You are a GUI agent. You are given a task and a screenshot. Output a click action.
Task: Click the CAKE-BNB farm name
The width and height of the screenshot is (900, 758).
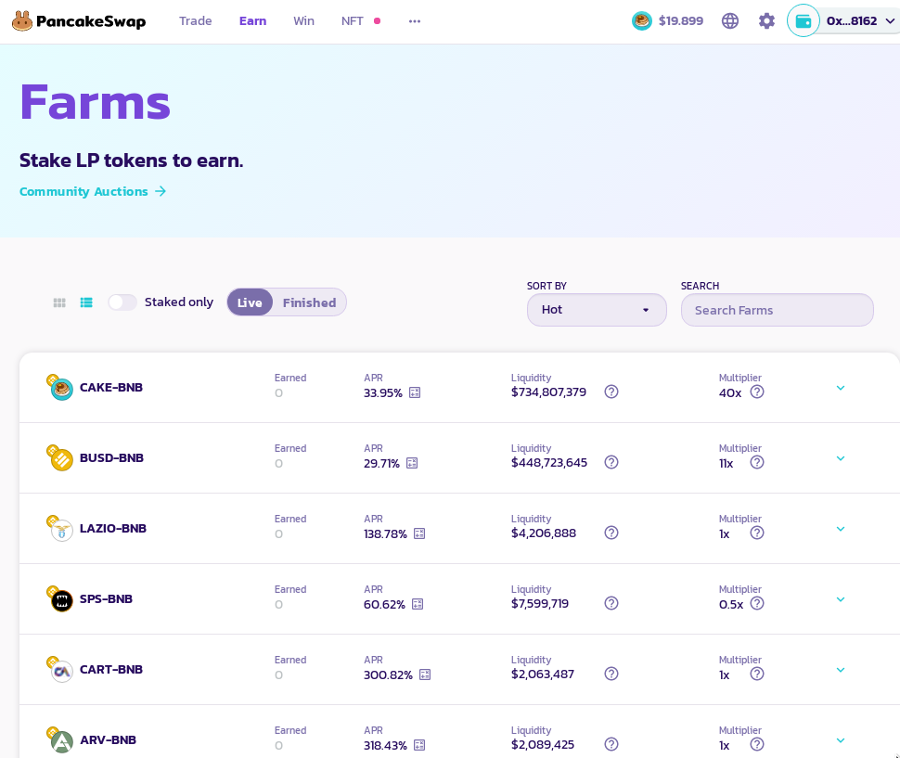tap(111, 388)
